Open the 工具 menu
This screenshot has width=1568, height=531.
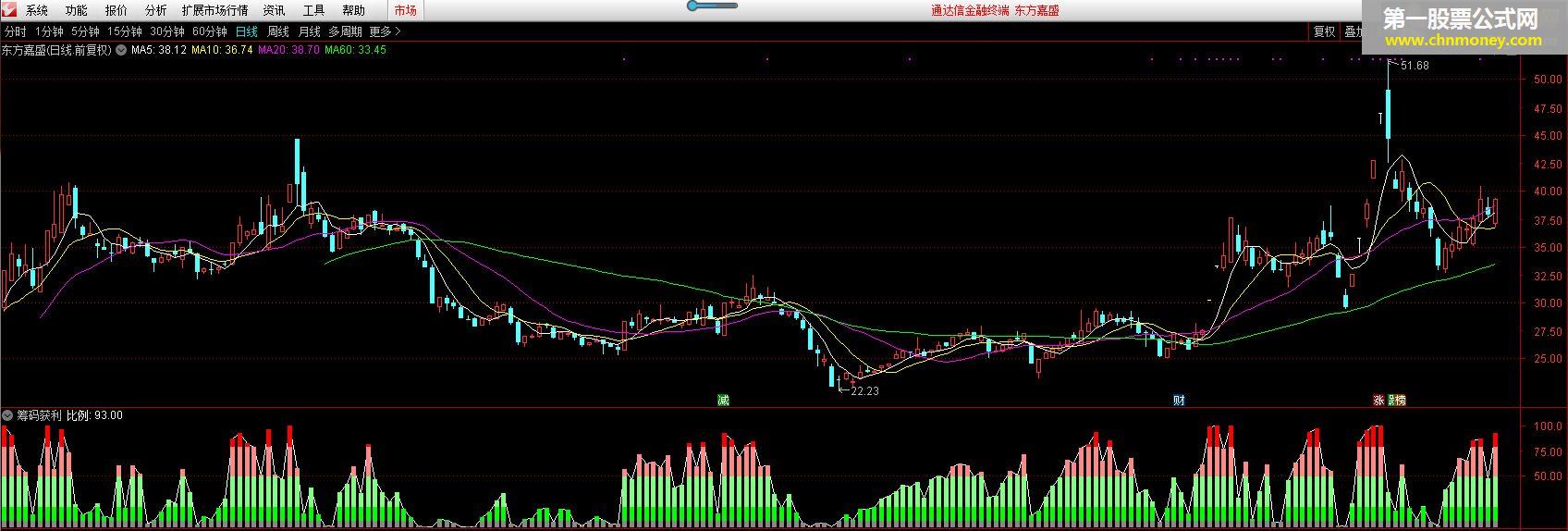[x=313, y=10]
